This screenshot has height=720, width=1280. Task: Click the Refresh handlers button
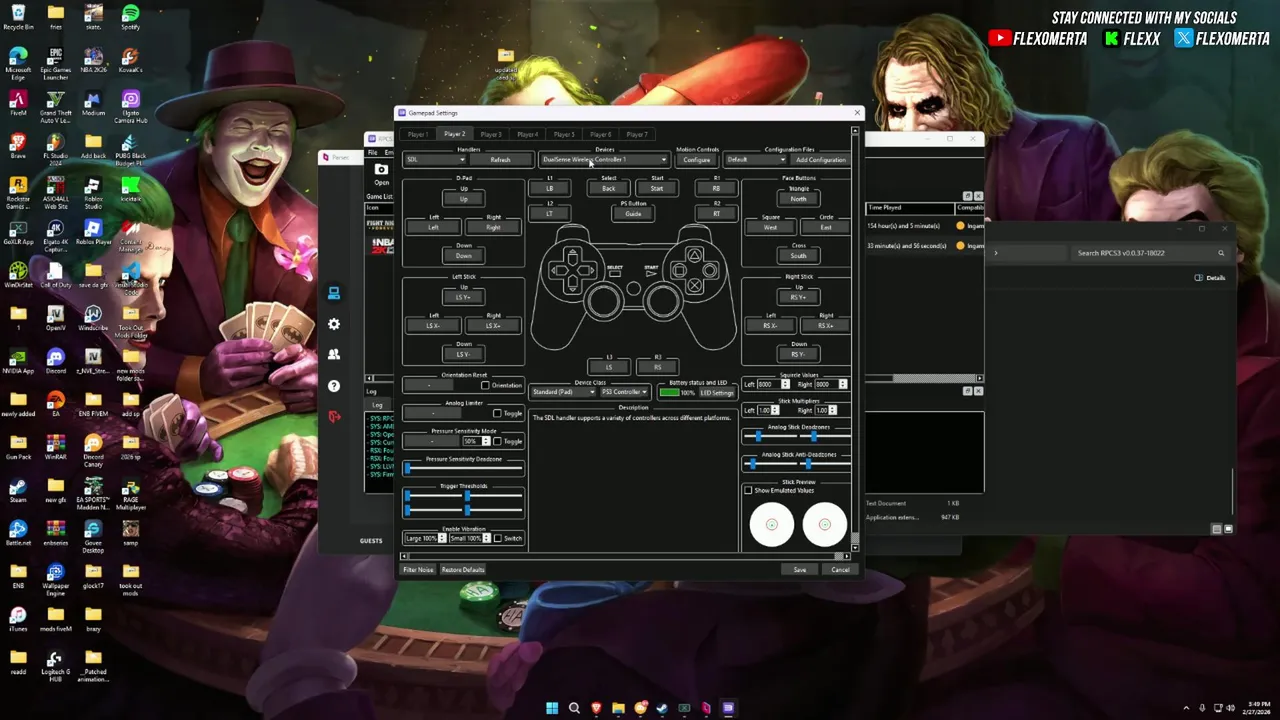[500, 160]
